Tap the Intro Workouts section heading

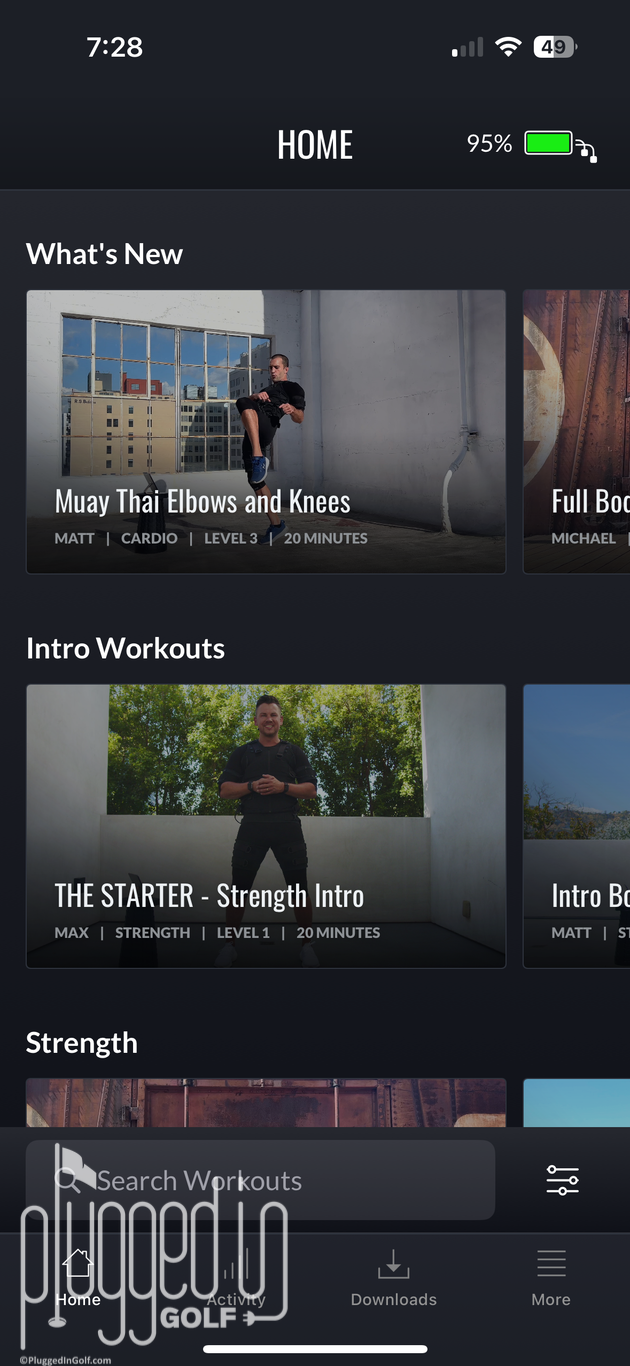pyautogui.click(x=125, y=648)
